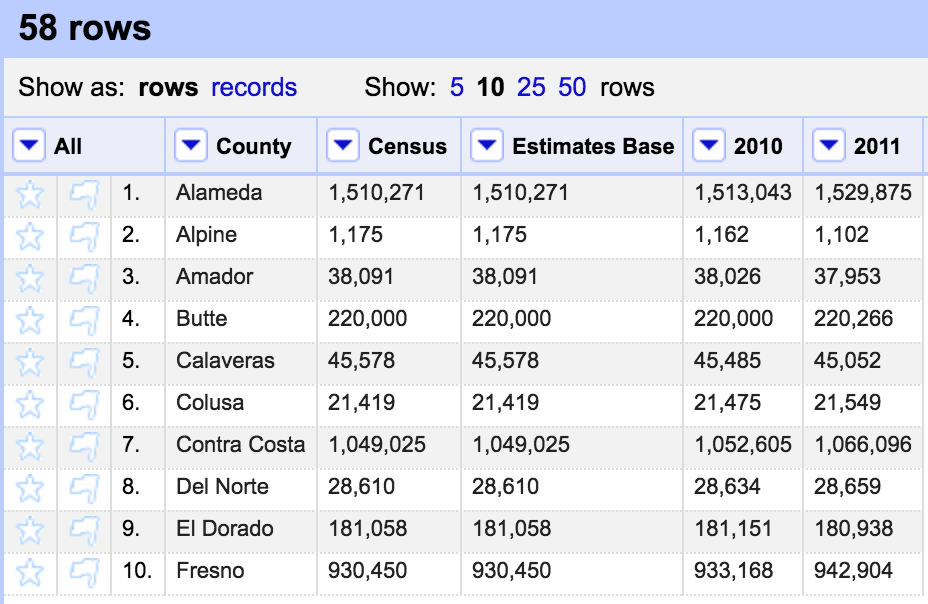Open the All column dropdown menu
The width and height of the screenshot is (928, 604).
pos(30,147)
